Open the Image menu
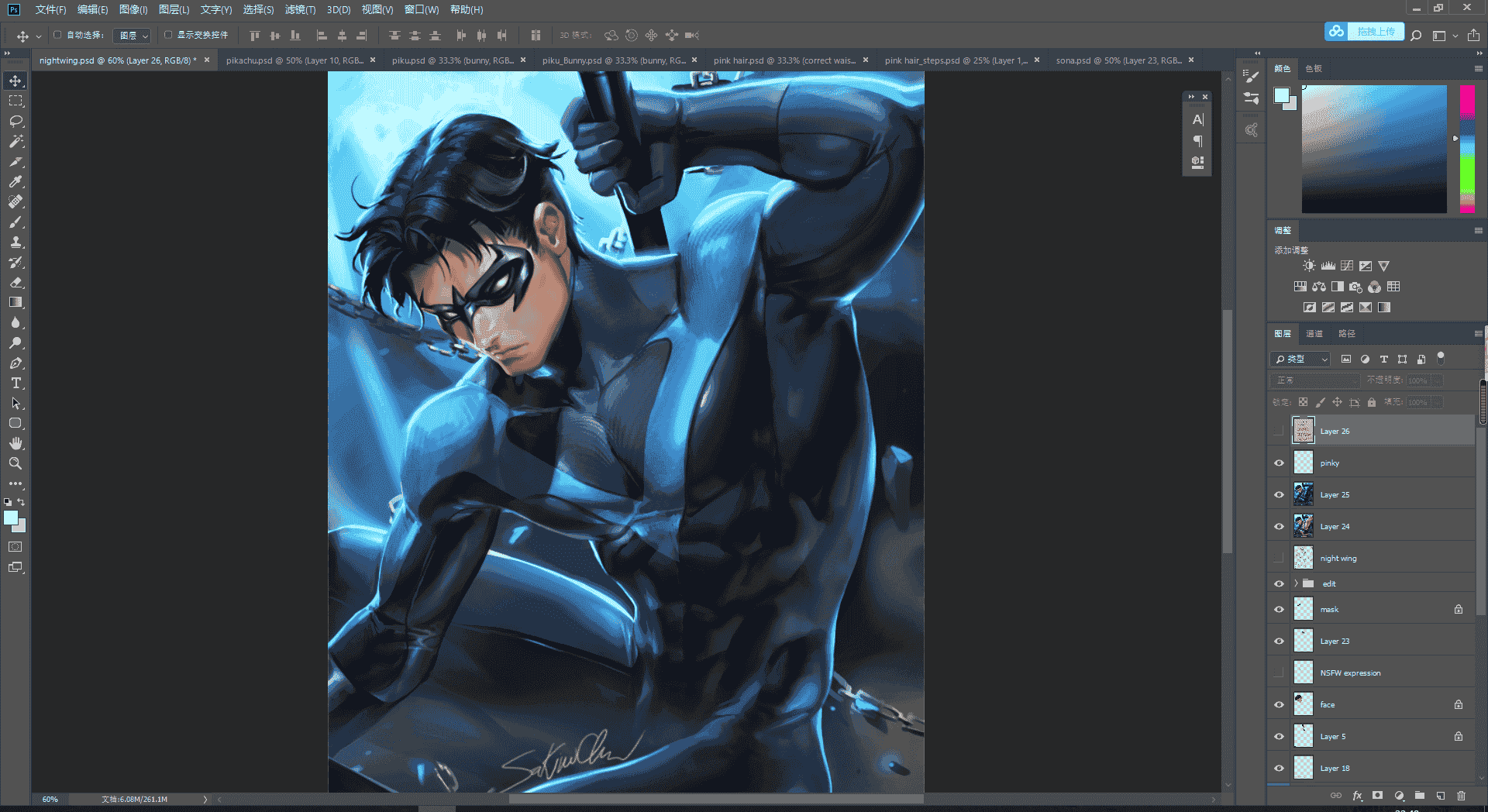 click(133, 9)
